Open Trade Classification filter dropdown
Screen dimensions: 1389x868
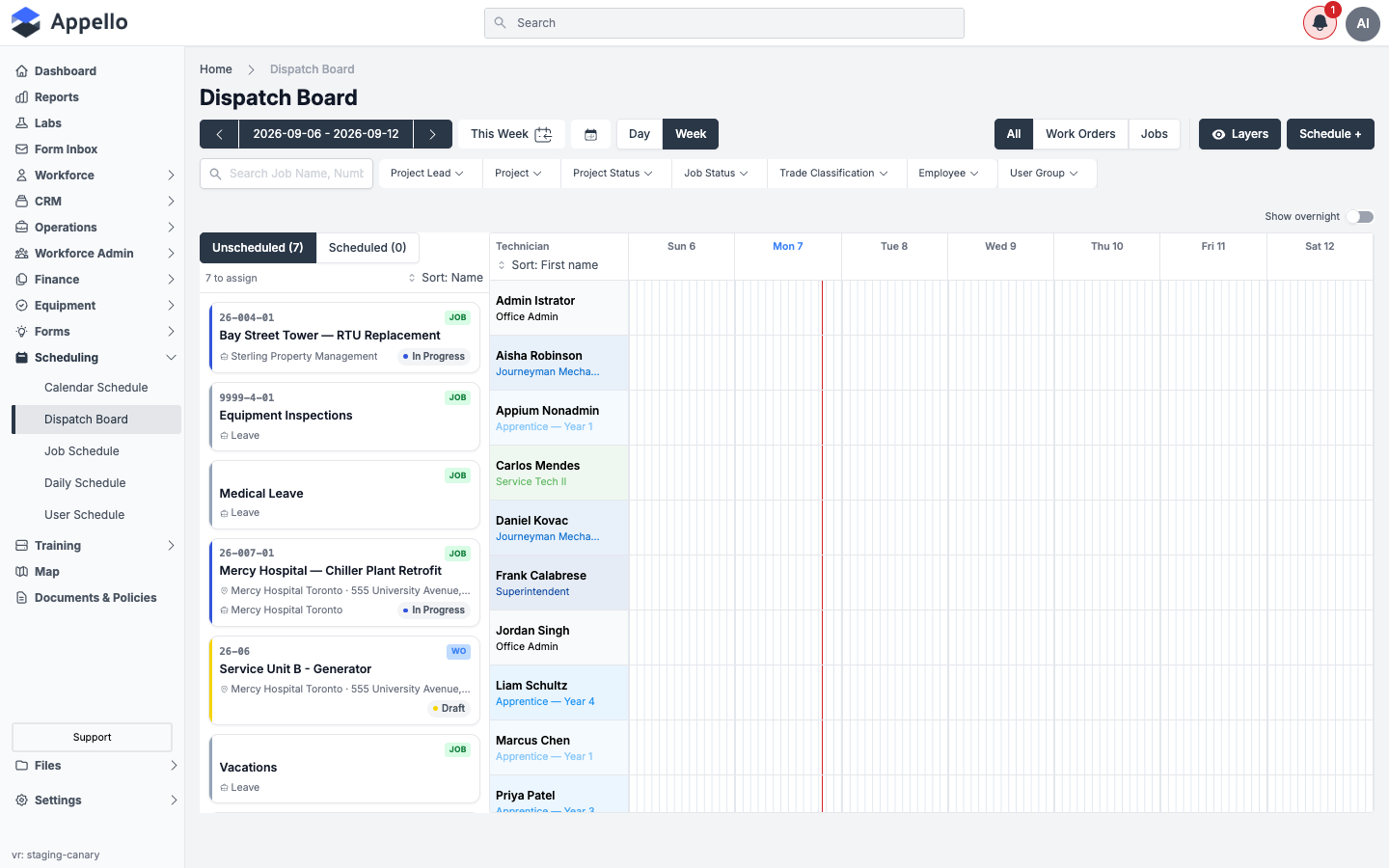point(833,174)
